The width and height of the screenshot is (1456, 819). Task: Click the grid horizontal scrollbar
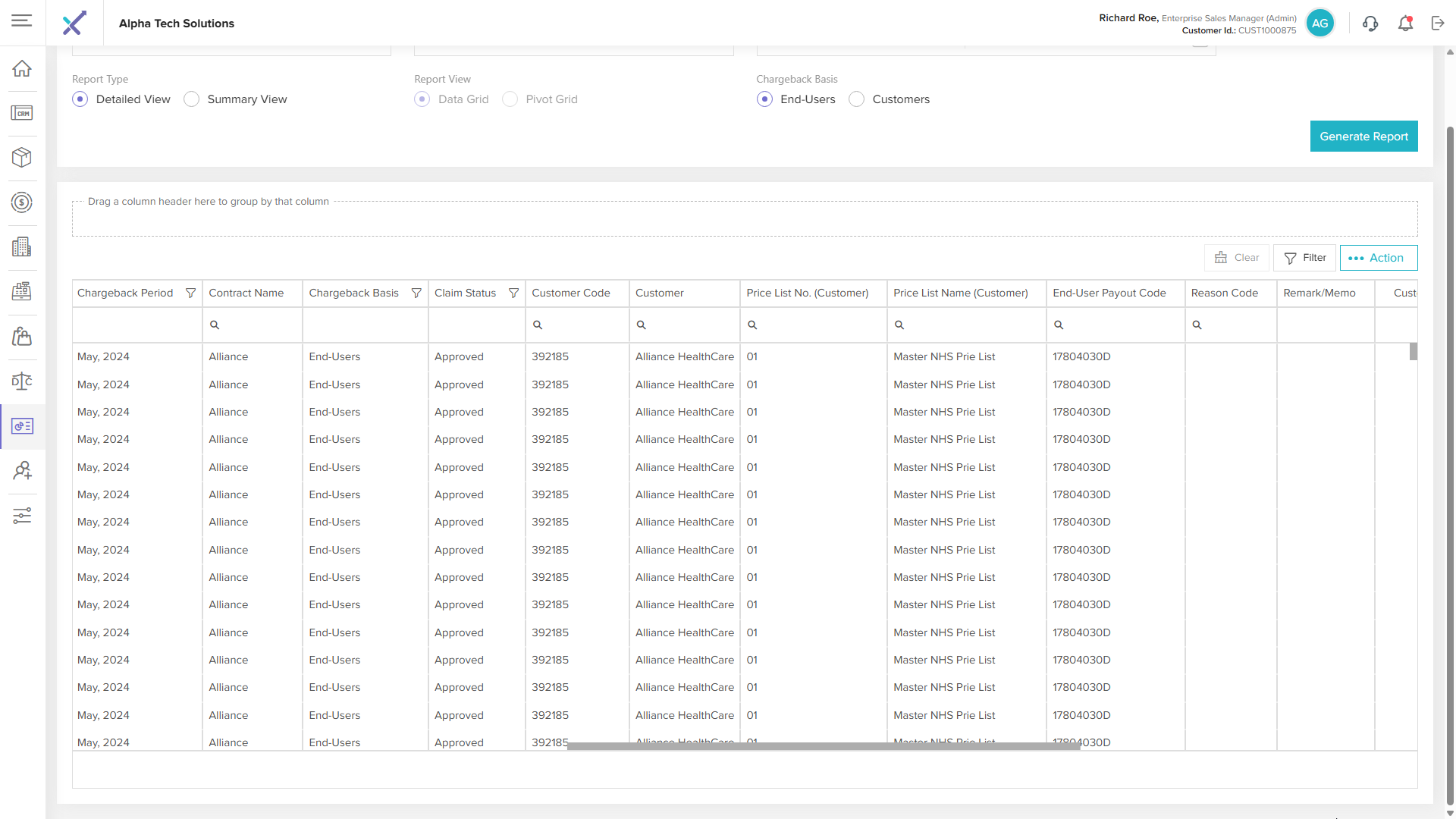tap(823, 746)
